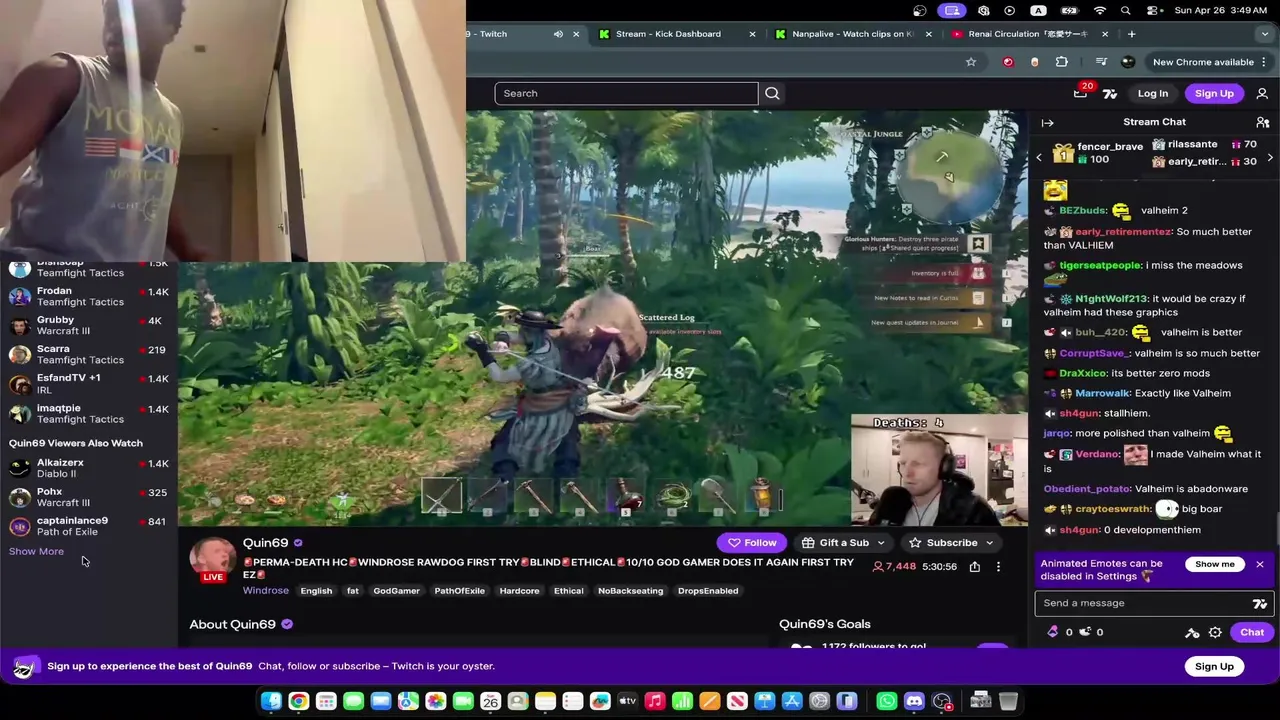Bookmark this page with the star icon
Screen dimensions: 1280x720
point(971,62)
